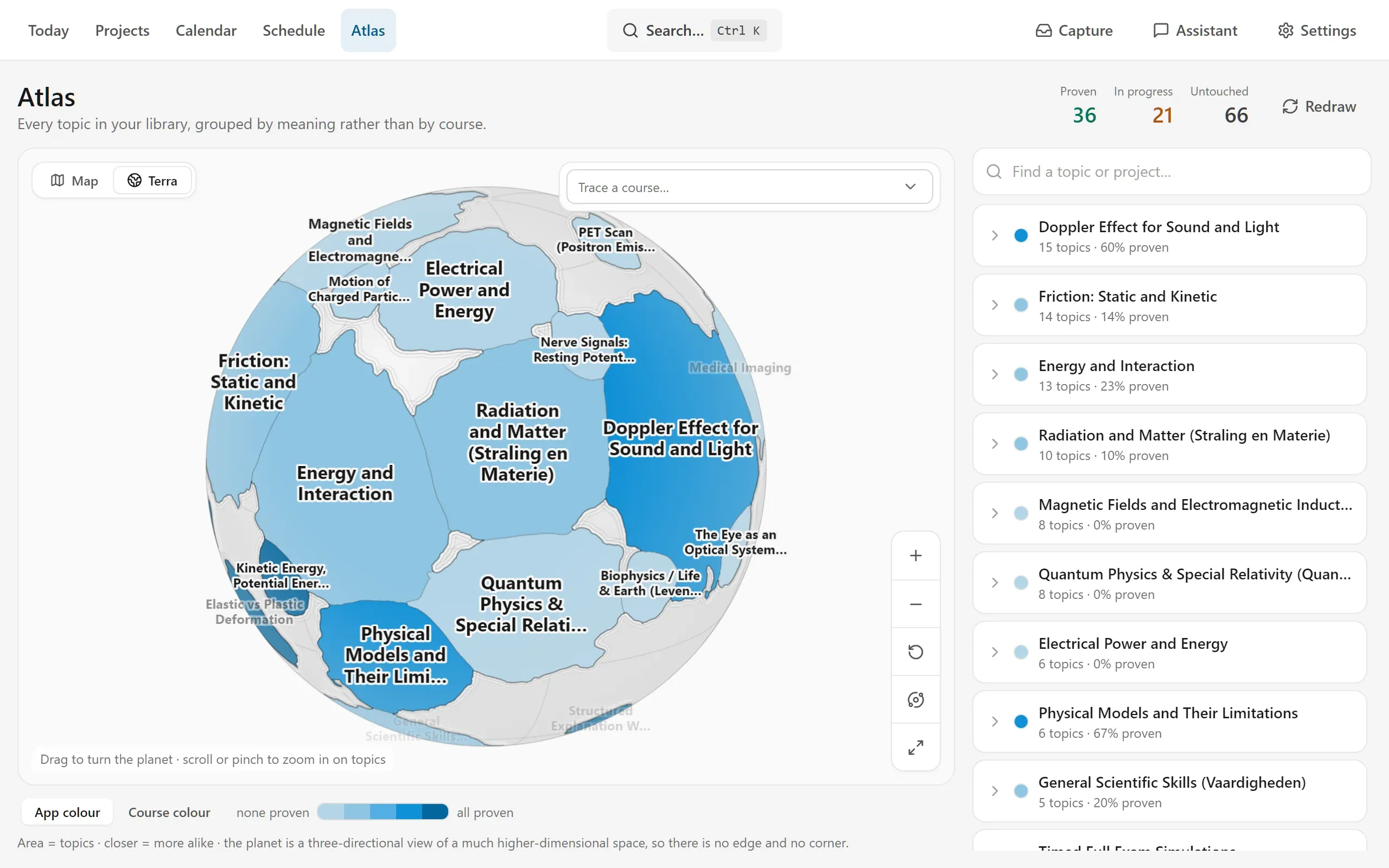Click the darkest blue segment of the proven legend
Screen dimensions: 1389x868
435,812
